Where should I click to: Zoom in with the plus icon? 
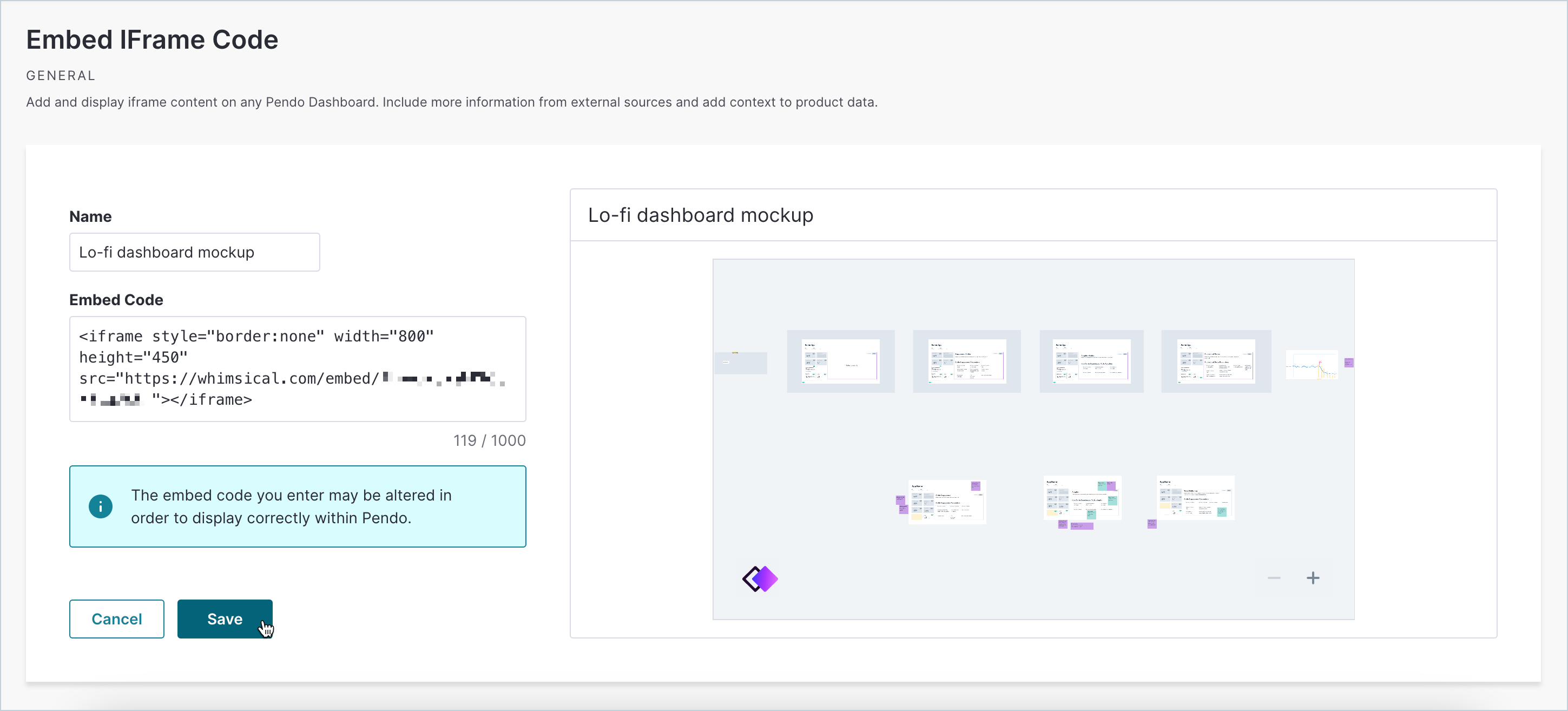point(1313,578)
